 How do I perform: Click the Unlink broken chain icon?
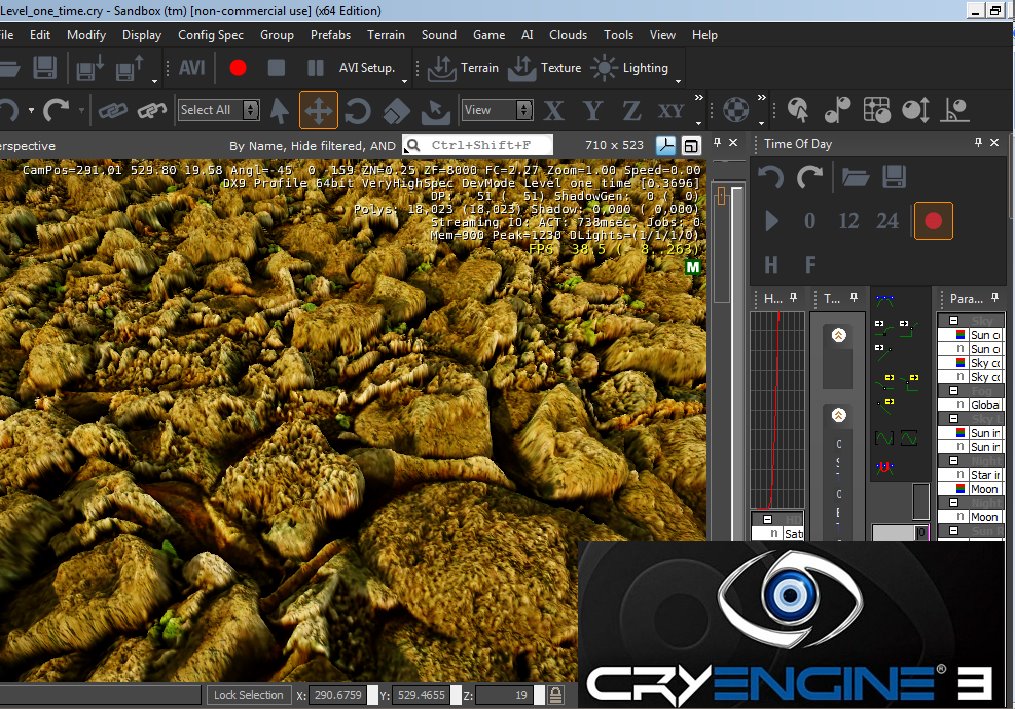(x=152, y=111)
